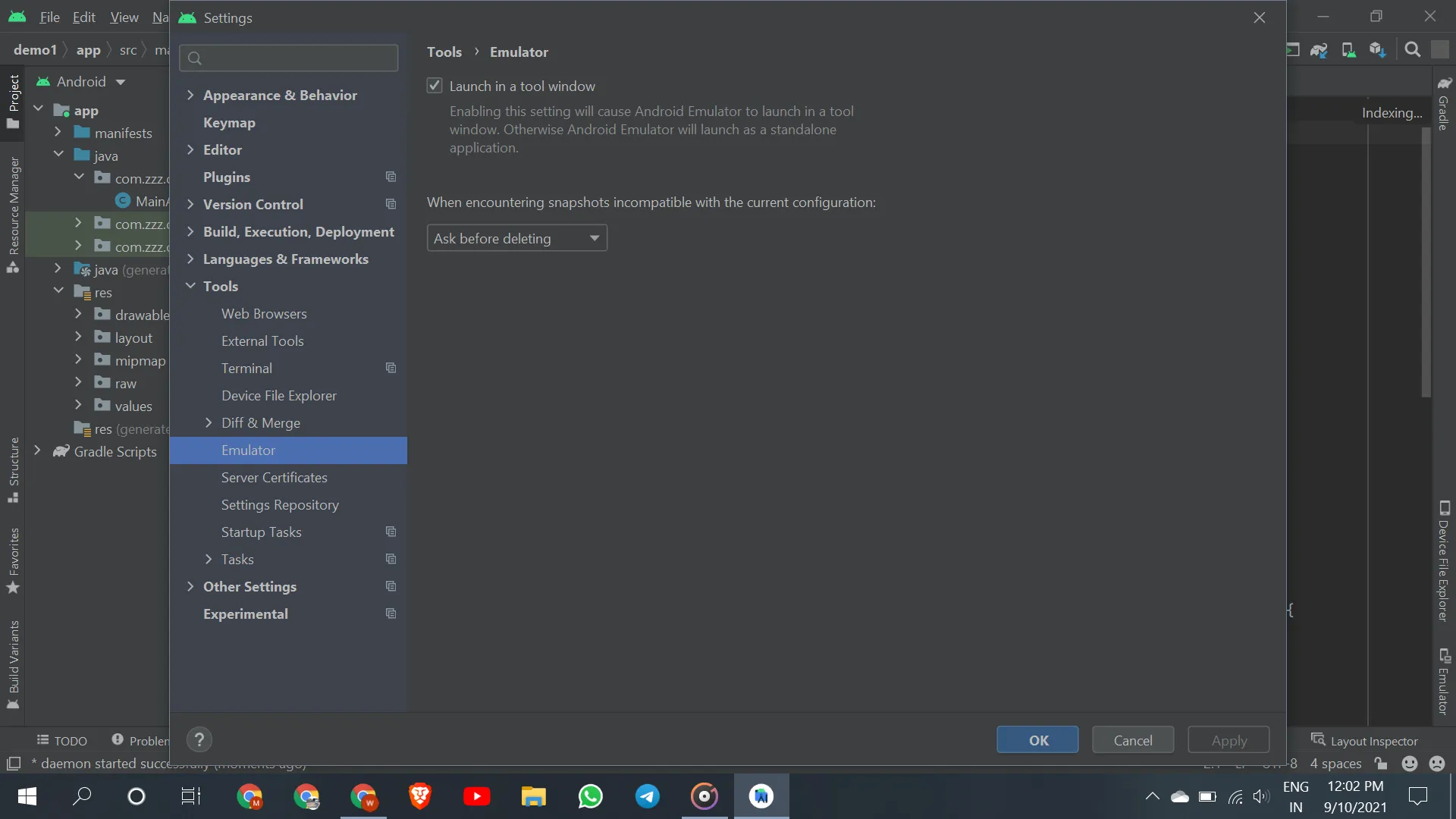Screen dimensions: 1456x819
Task: Click the Terminal per-project settings icon
Action: (x=391, y=369)
